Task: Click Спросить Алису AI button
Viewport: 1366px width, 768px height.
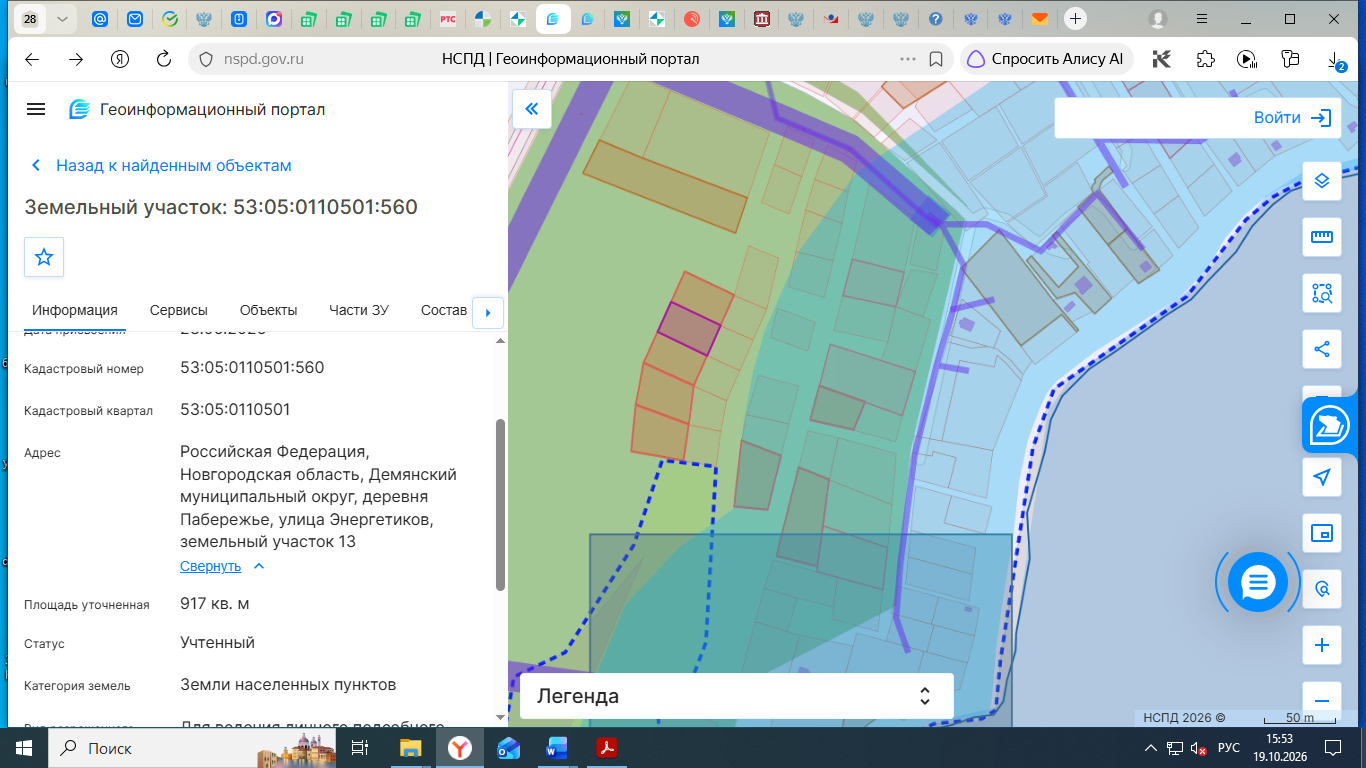Action: tap(1047, 59)
